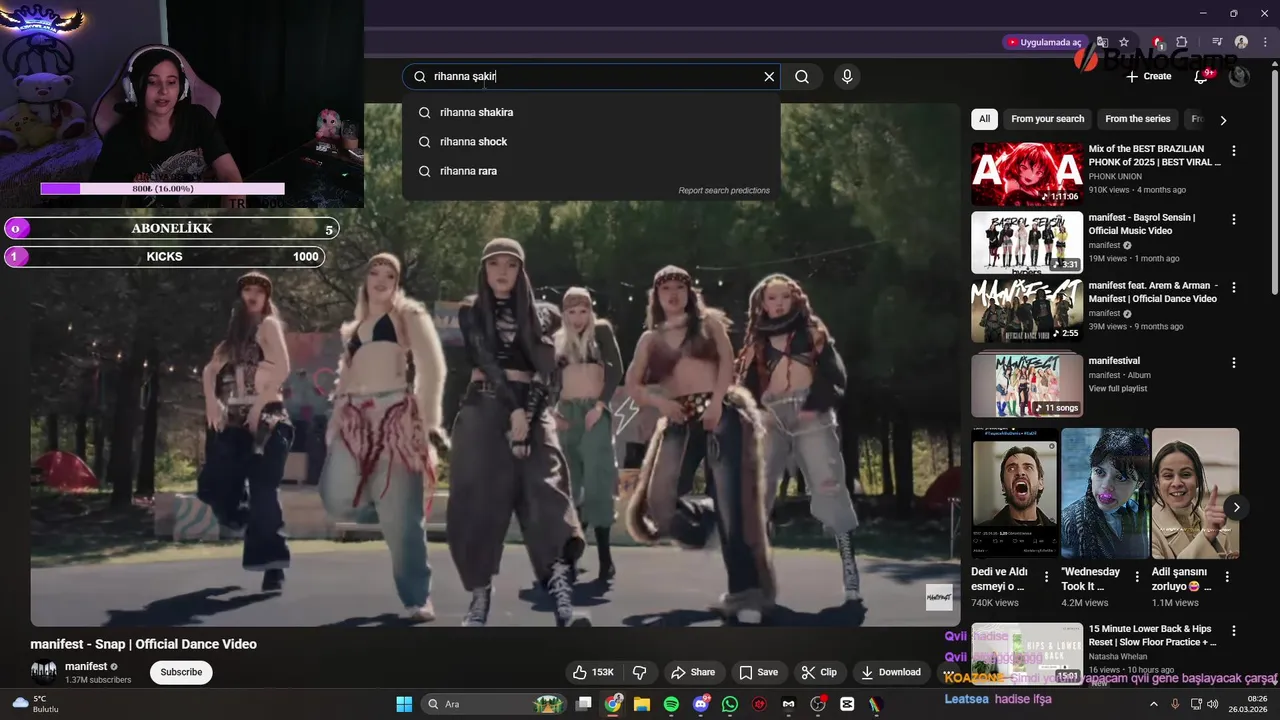Open the browser extensions puzzle icon
This screenshot has width=1280, height=720.
click(1182, 42)
